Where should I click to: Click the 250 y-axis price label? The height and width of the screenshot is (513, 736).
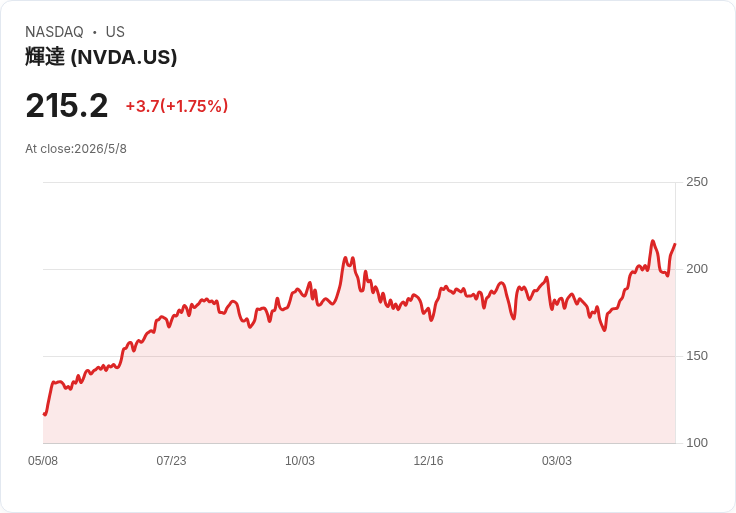point(697,182)
